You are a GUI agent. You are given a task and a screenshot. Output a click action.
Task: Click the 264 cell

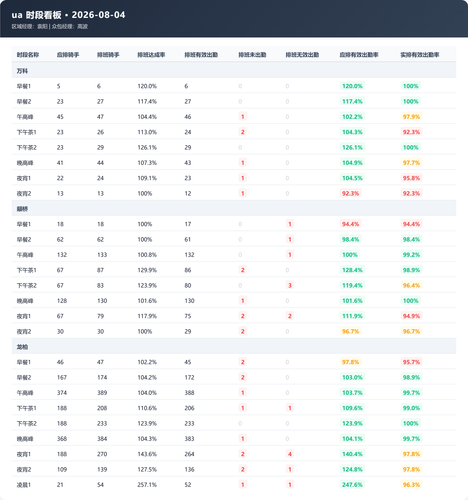[x=189, y=454]
